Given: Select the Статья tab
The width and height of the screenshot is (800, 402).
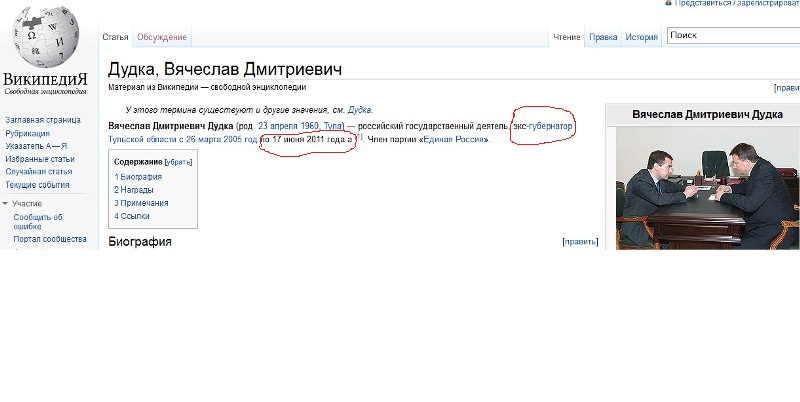Looking at the screenshot, I should [115, 37].
